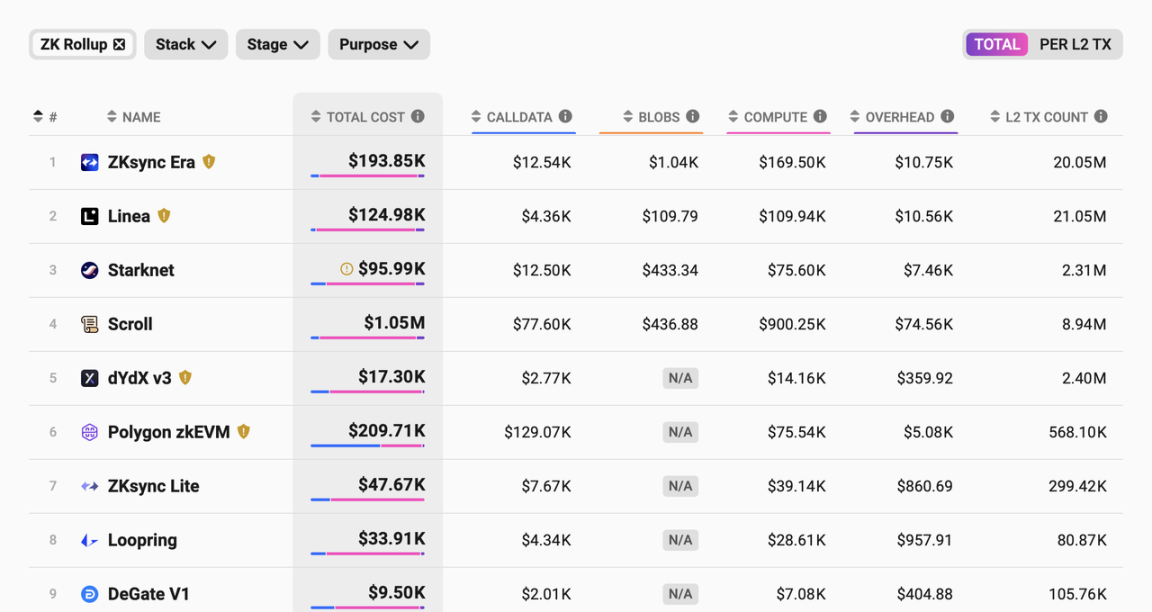Click Starknet total cost warning icon
This screenshot has height=612, width=1152.
click(347, 270)
